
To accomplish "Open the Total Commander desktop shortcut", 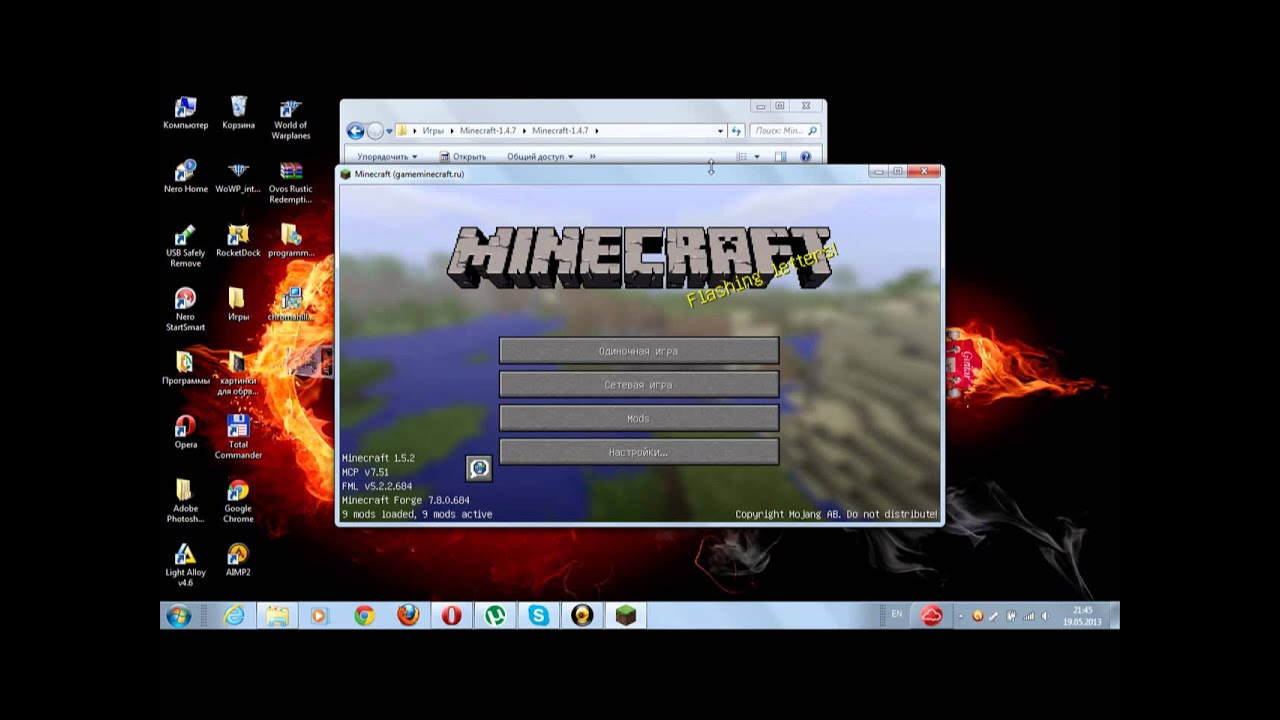I will pyautogui.click(x=238, y=438).
